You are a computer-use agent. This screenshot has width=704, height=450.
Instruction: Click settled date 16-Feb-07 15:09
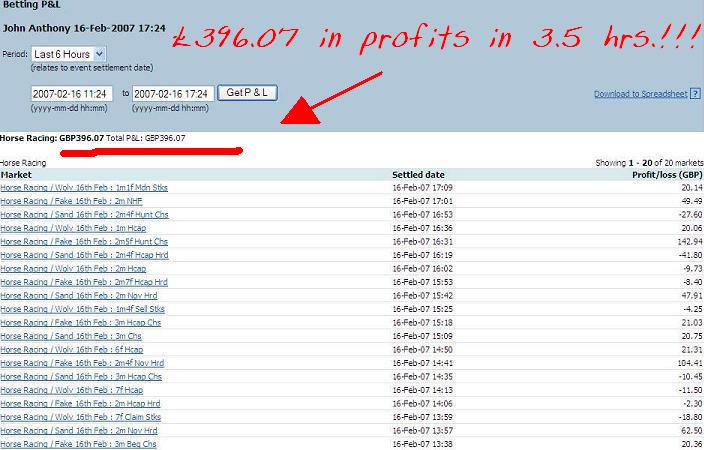[422, 336]
